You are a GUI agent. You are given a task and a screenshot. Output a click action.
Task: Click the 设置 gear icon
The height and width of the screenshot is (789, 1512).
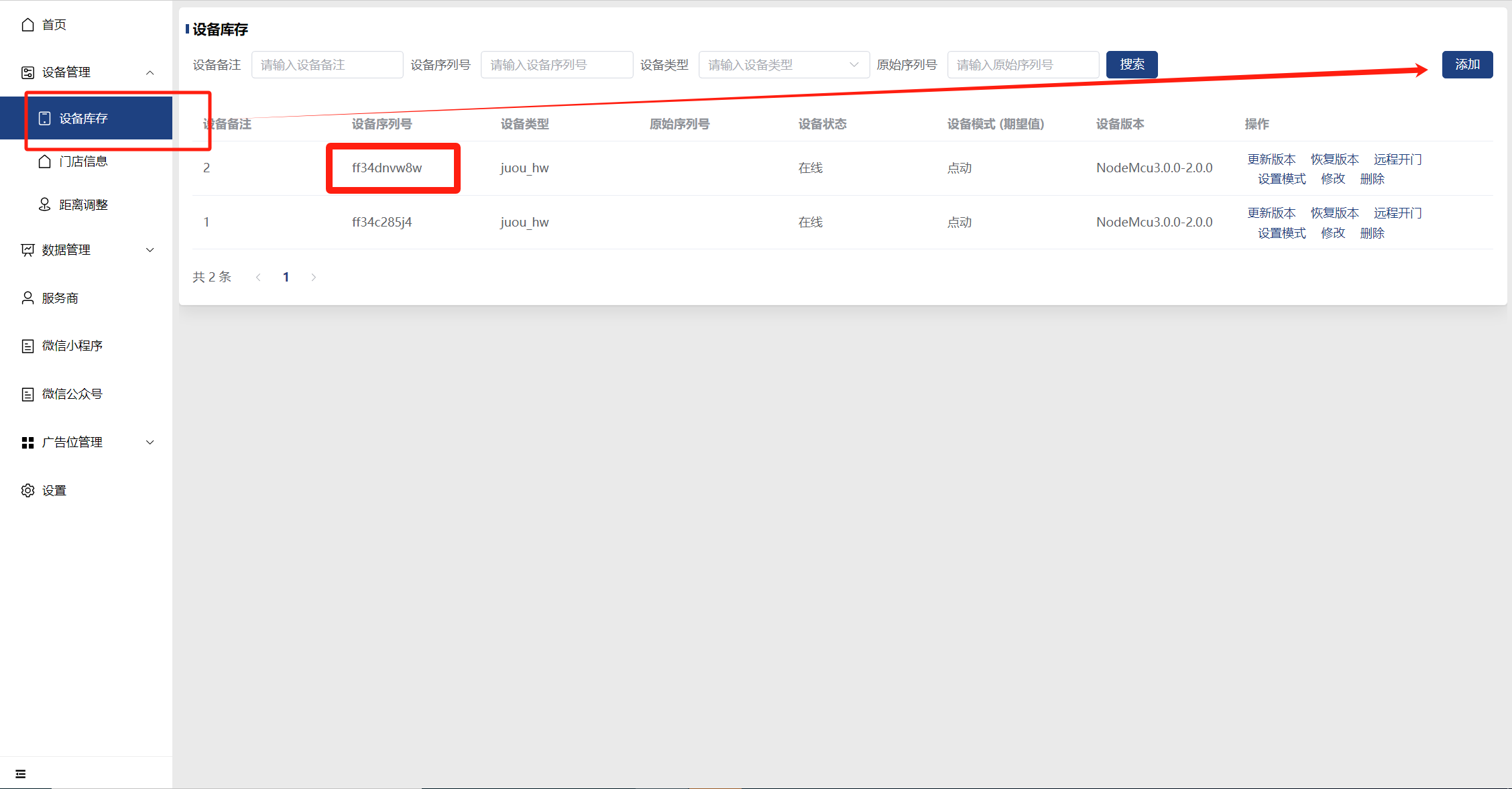click(x=27, y=490)
